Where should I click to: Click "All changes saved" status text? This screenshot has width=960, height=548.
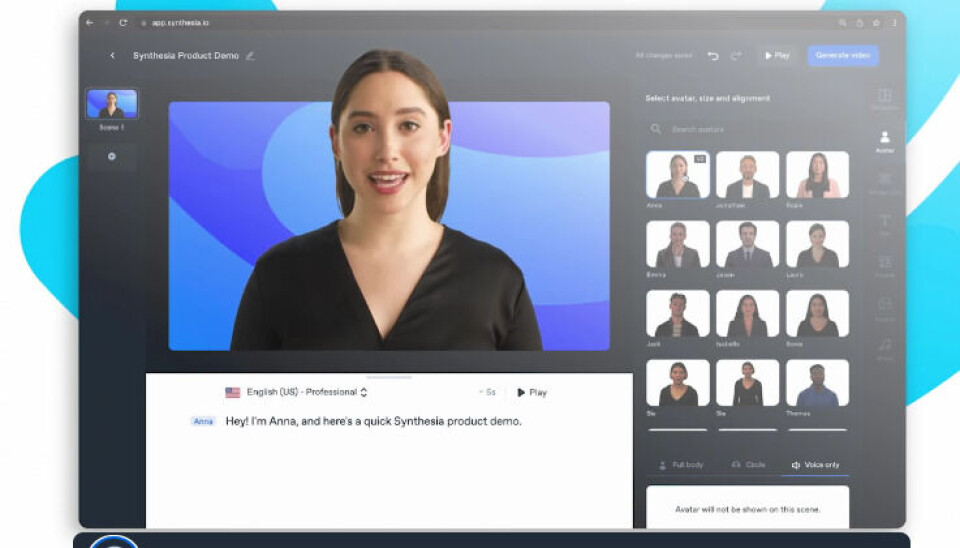664,56
